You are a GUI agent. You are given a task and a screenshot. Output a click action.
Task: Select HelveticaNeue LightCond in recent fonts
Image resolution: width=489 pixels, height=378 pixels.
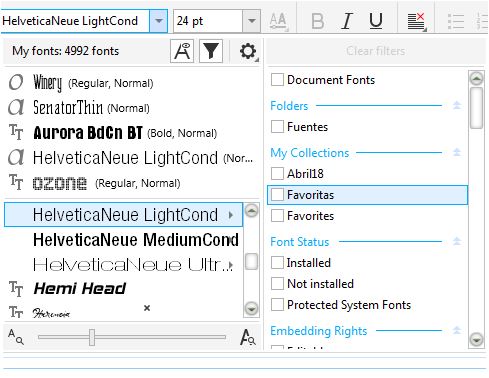coord(131,158)
